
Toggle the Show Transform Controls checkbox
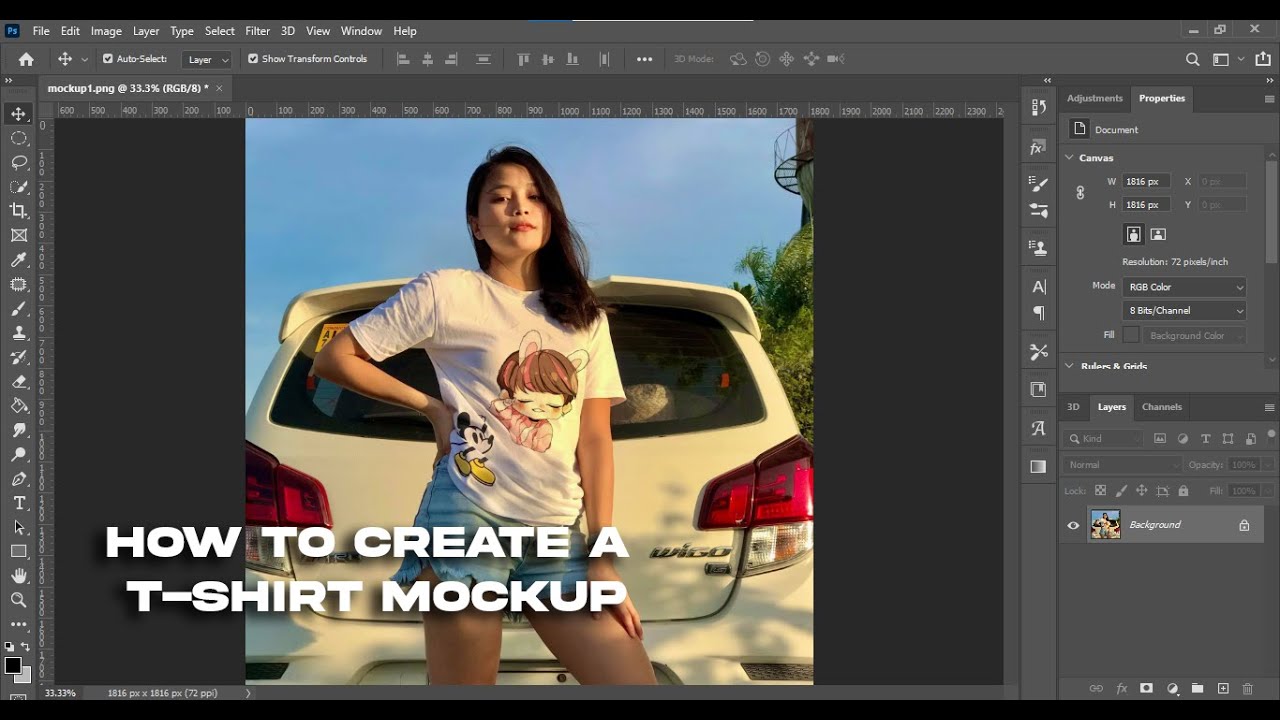tap(253, 59)
